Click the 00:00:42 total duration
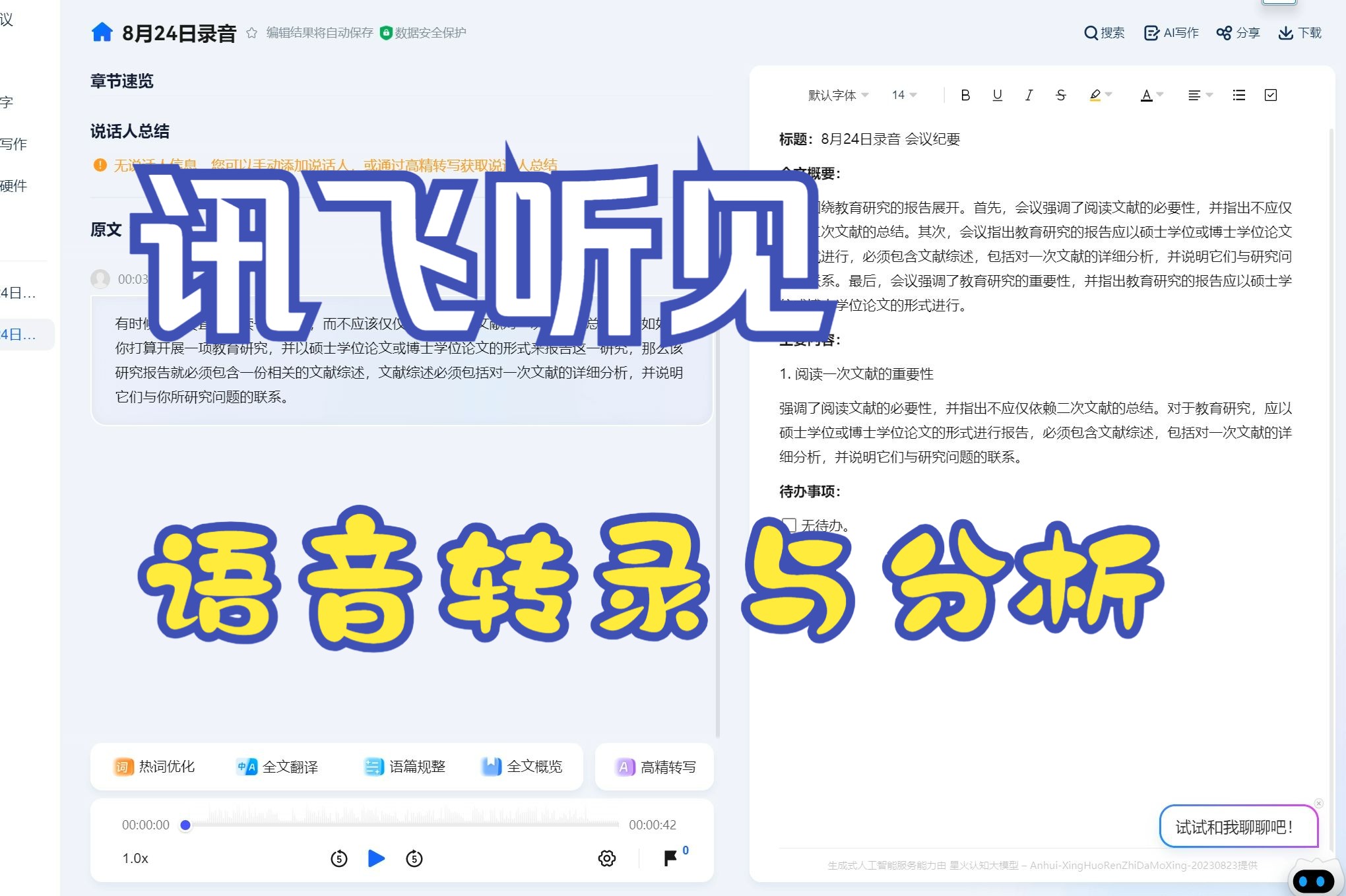 653,825
